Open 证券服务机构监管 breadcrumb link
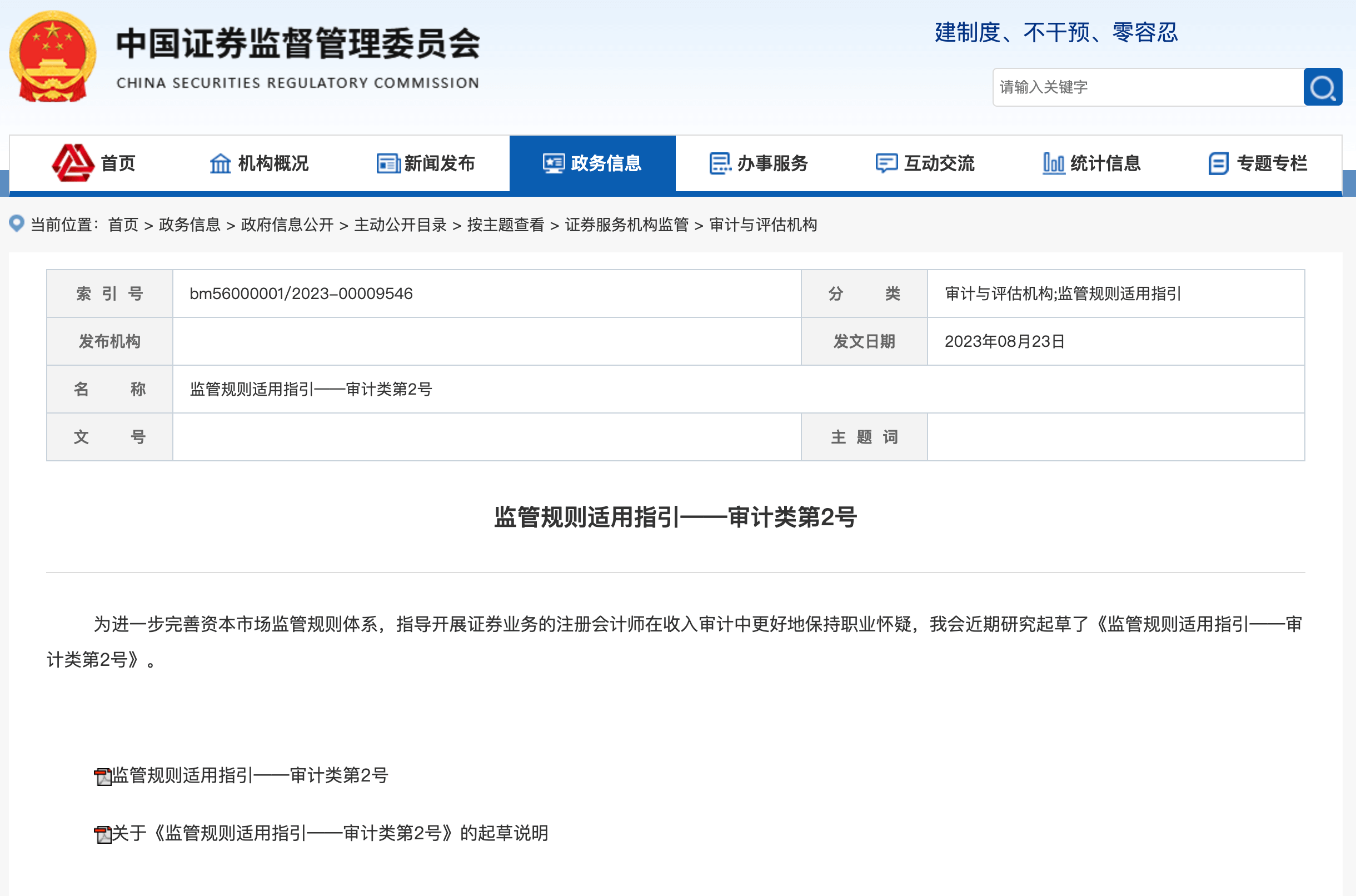This screenshot has height=896, width=1356. (x=626, y=225)
